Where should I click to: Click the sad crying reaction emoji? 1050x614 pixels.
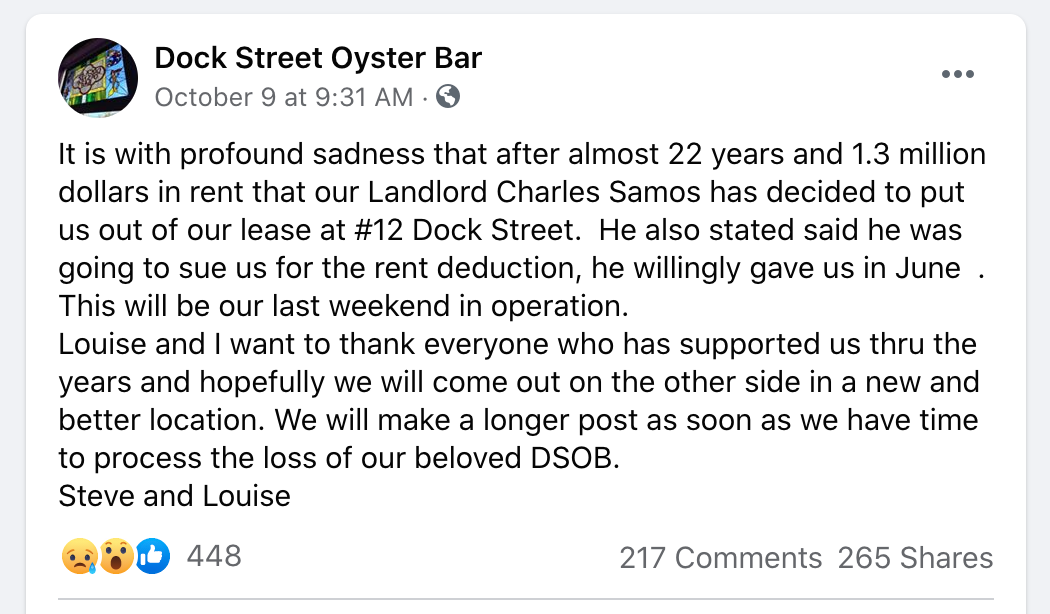[78, 556]
